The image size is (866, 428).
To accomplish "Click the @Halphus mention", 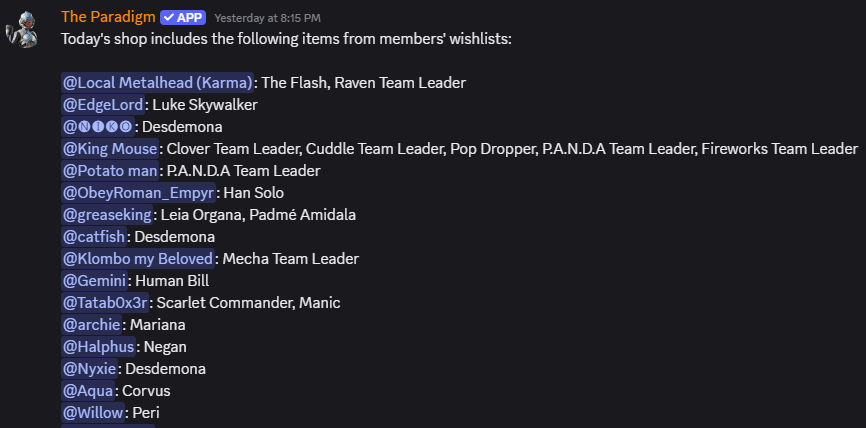I will tap(98, 347).
